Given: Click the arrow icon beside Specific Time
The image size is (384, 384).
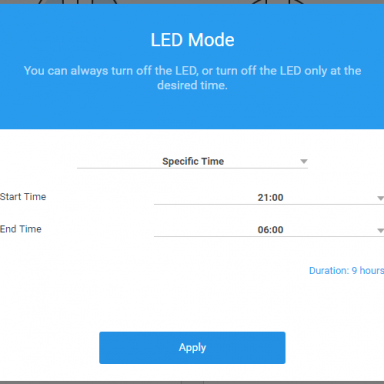Looking at the screenshot, I should 304,161.
